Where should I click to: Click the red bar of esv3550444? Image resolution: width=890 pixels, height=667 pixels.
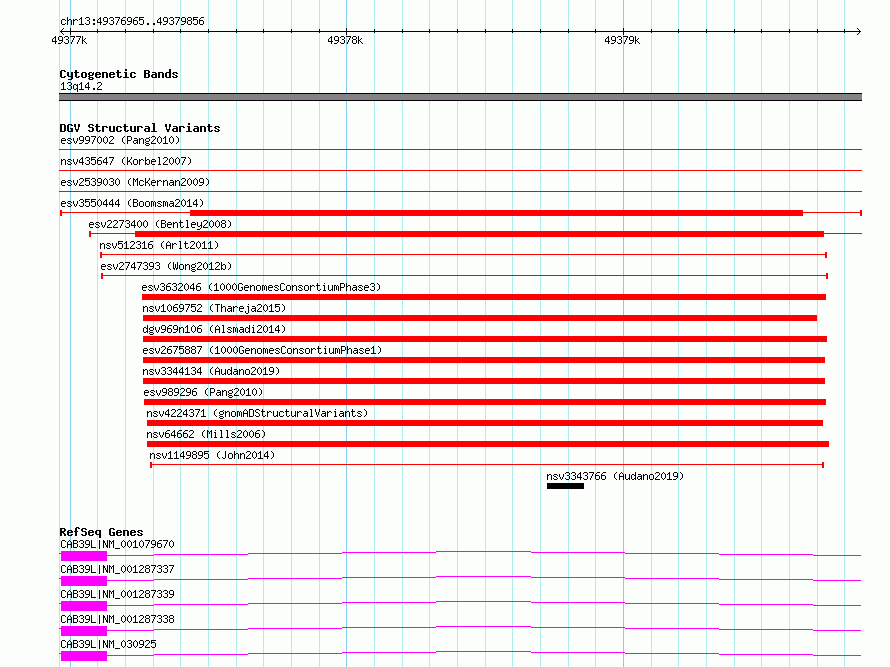(x=497, y=213)
